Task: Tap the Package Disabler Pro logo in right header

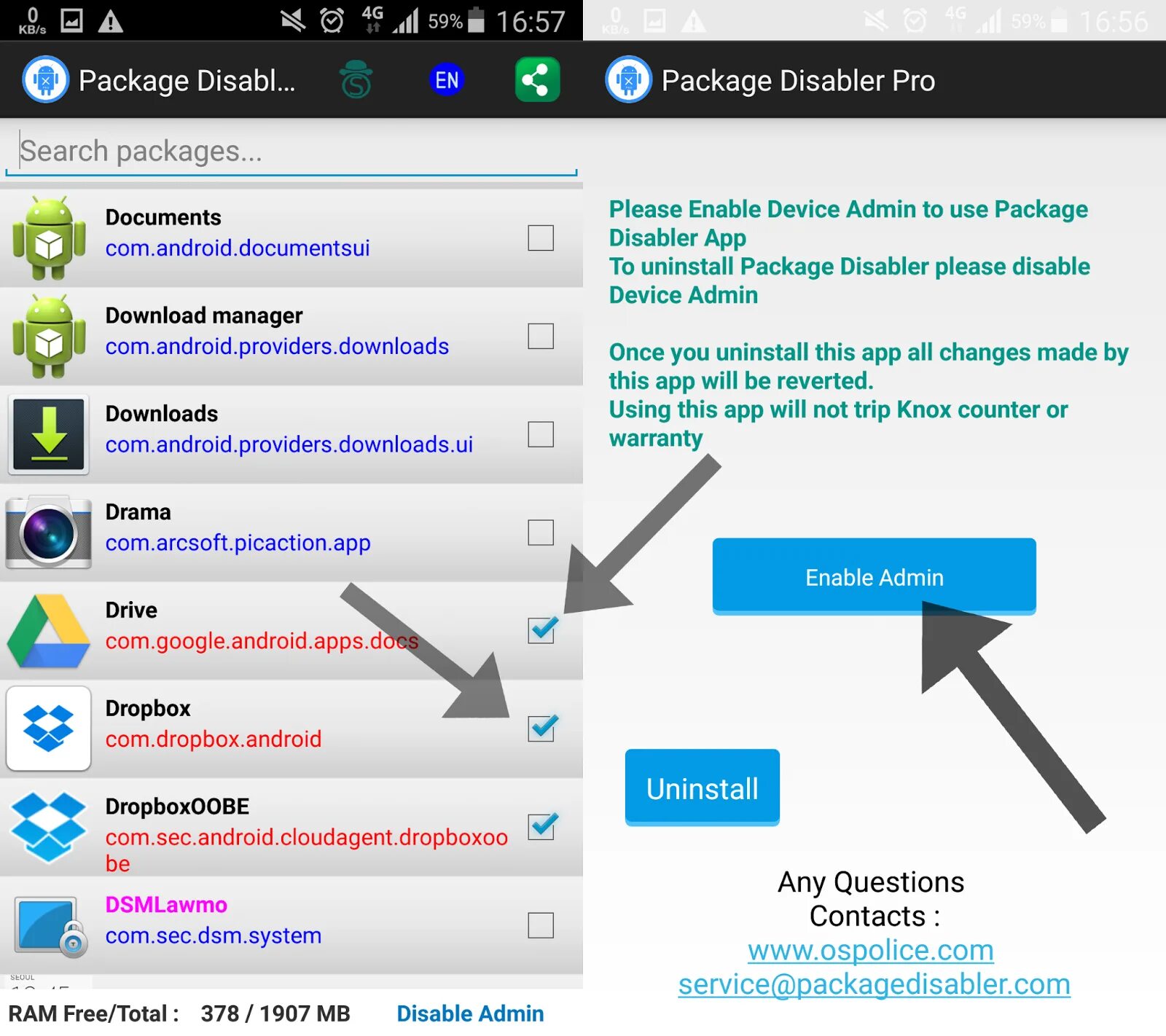Action: pyautogui.click(x=628, y=79)
